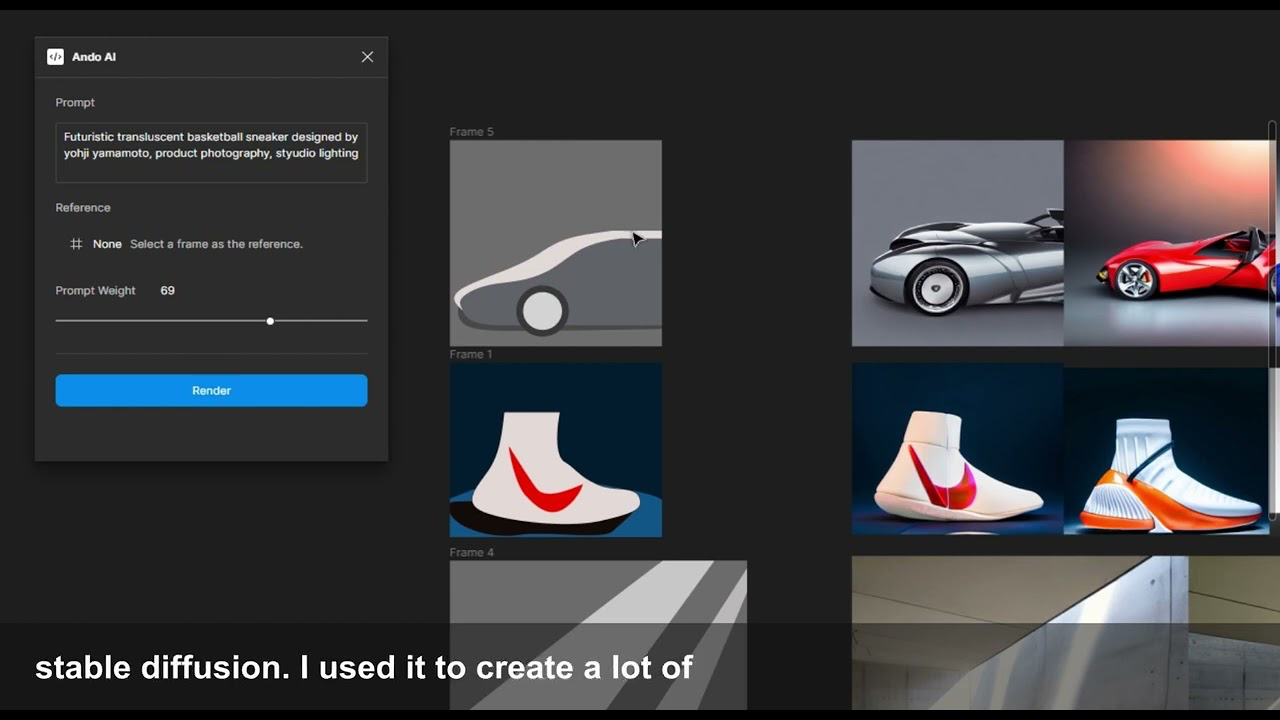Click 'Select a frame as the reference.' hint
Screen dimensions: 1280x720
pos(216,244)
